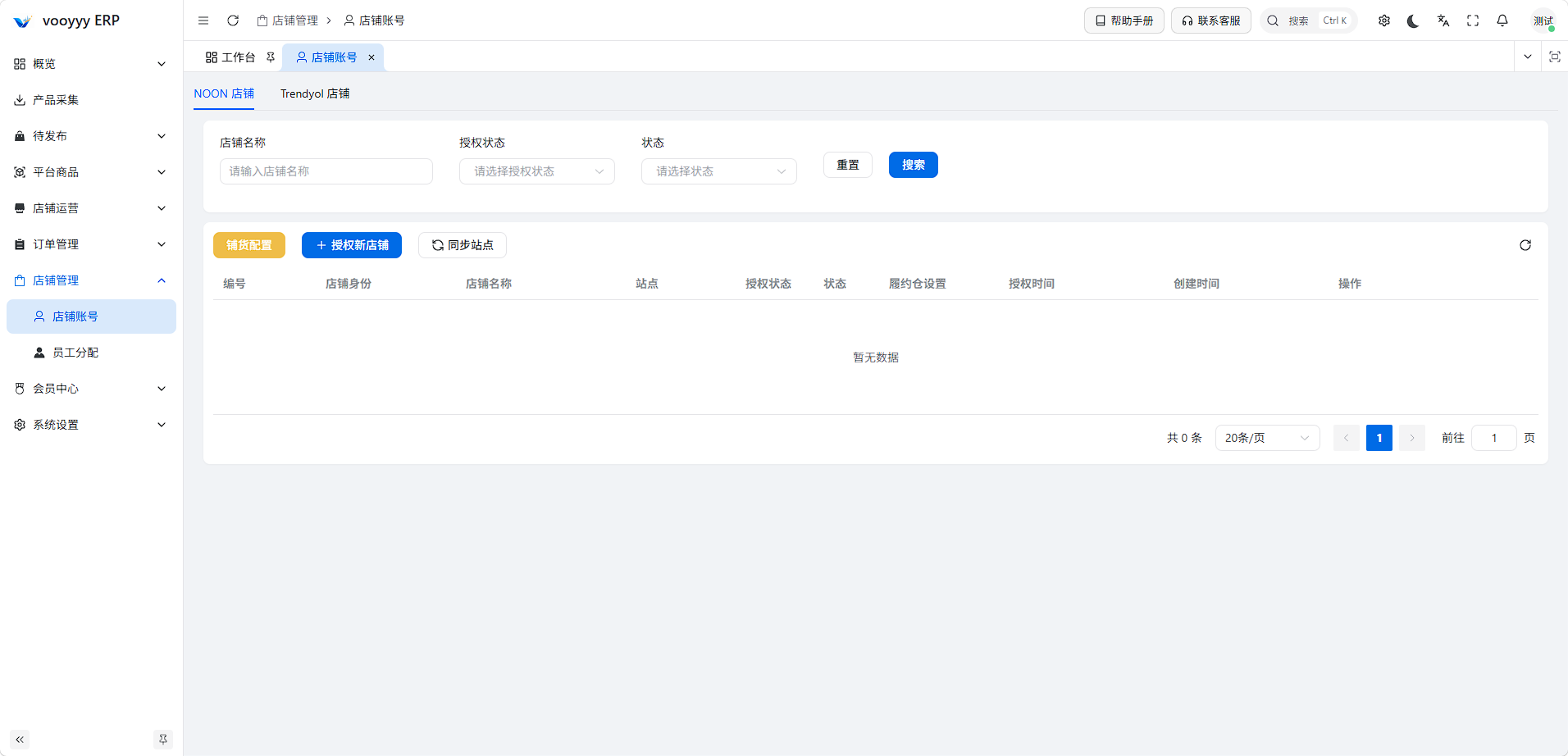1568x756 pixels.
Task: Click the page refresh icon in header
Action: [x=233, y=20]
